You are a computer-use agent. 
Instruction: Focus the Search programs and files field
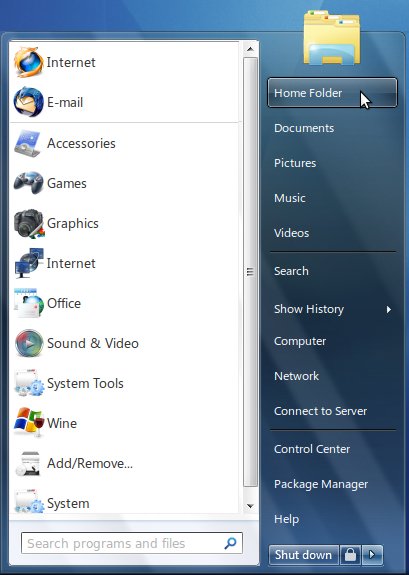[x=132, y=543]
